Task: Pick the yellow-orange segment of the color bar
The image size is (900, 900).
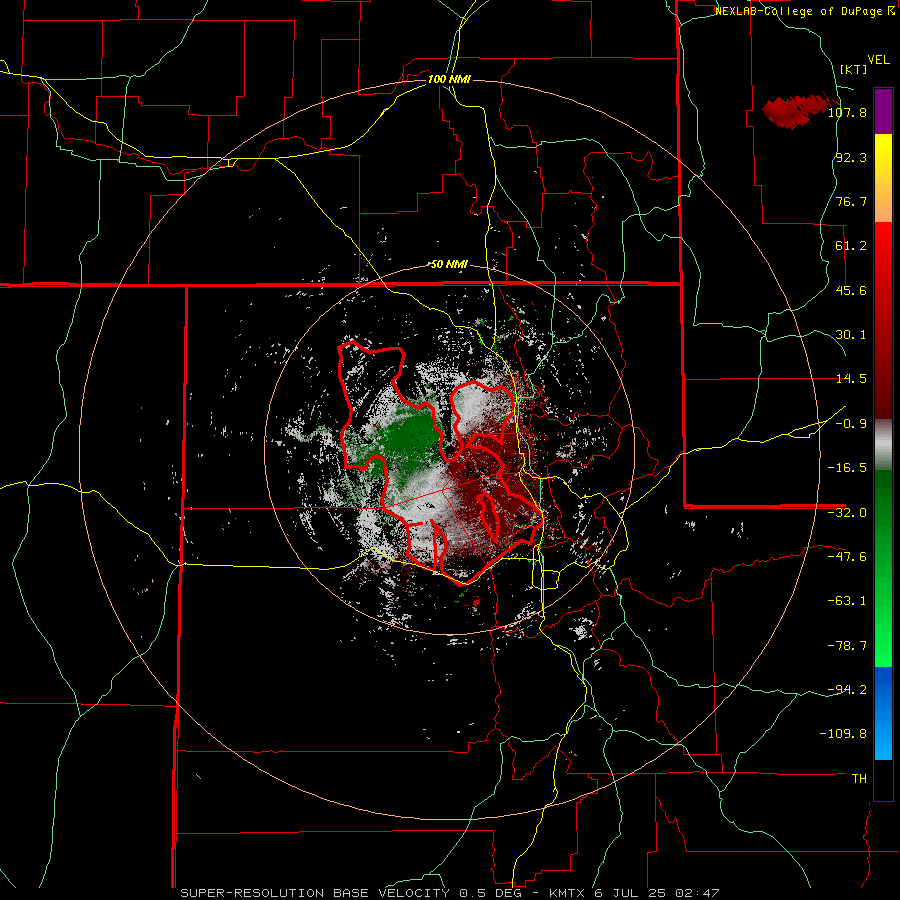Action: [x=883, y=178]
